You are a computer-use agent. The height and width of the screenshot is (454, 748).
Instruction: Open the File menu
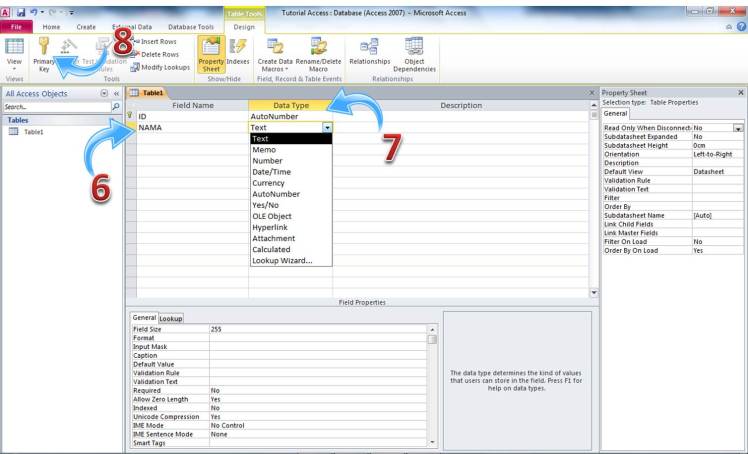coord(18,27)
